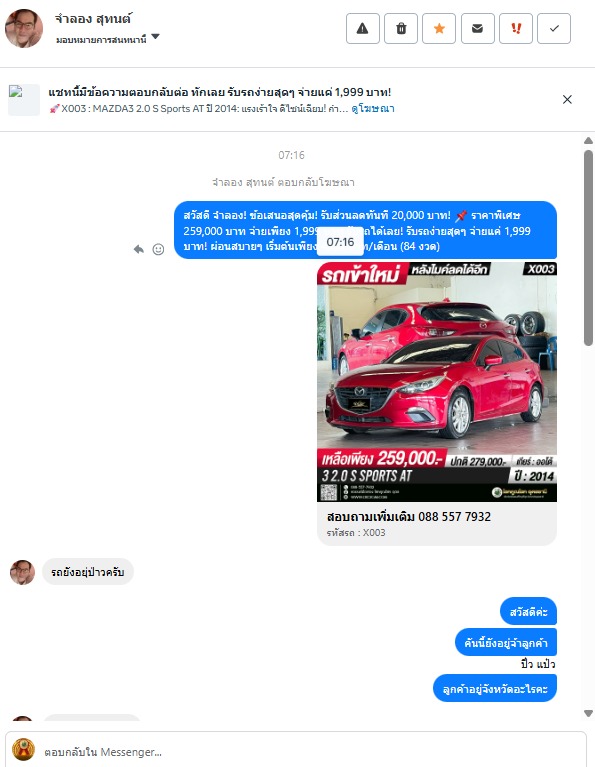This screenshot has width=595, height=767.
Task: Expand the assign conversation dropdown arrow
Action: [156, 37]
